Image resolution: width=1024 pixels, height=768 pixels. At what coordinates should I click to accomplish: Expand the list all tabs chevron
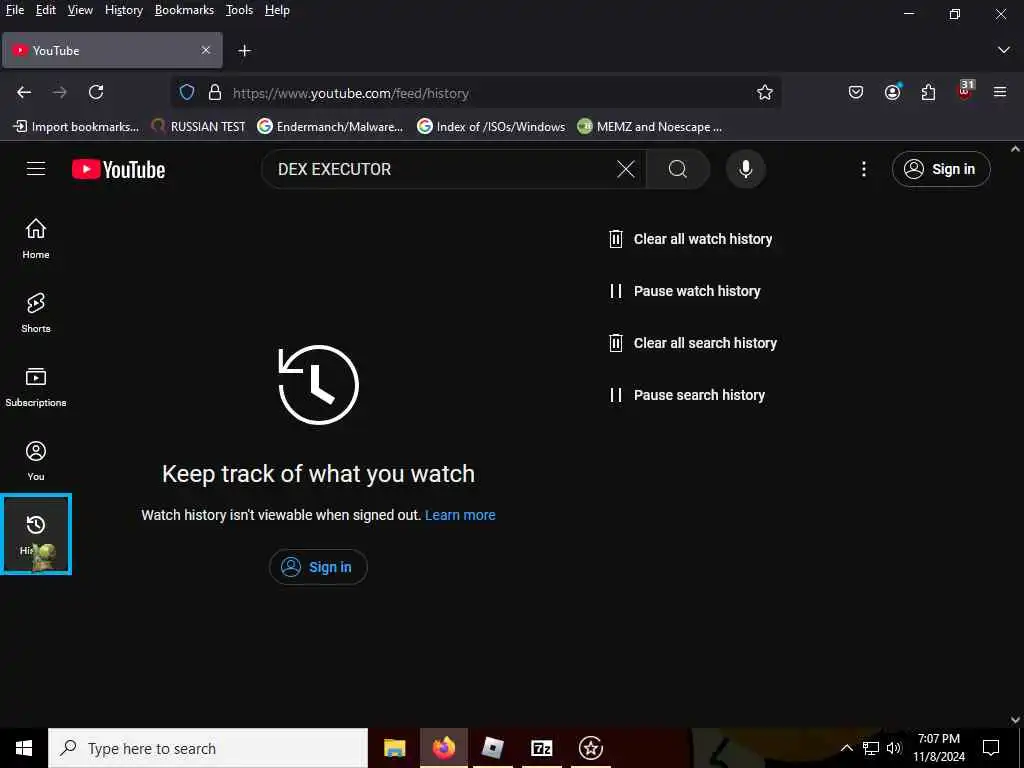point(1003,50)
